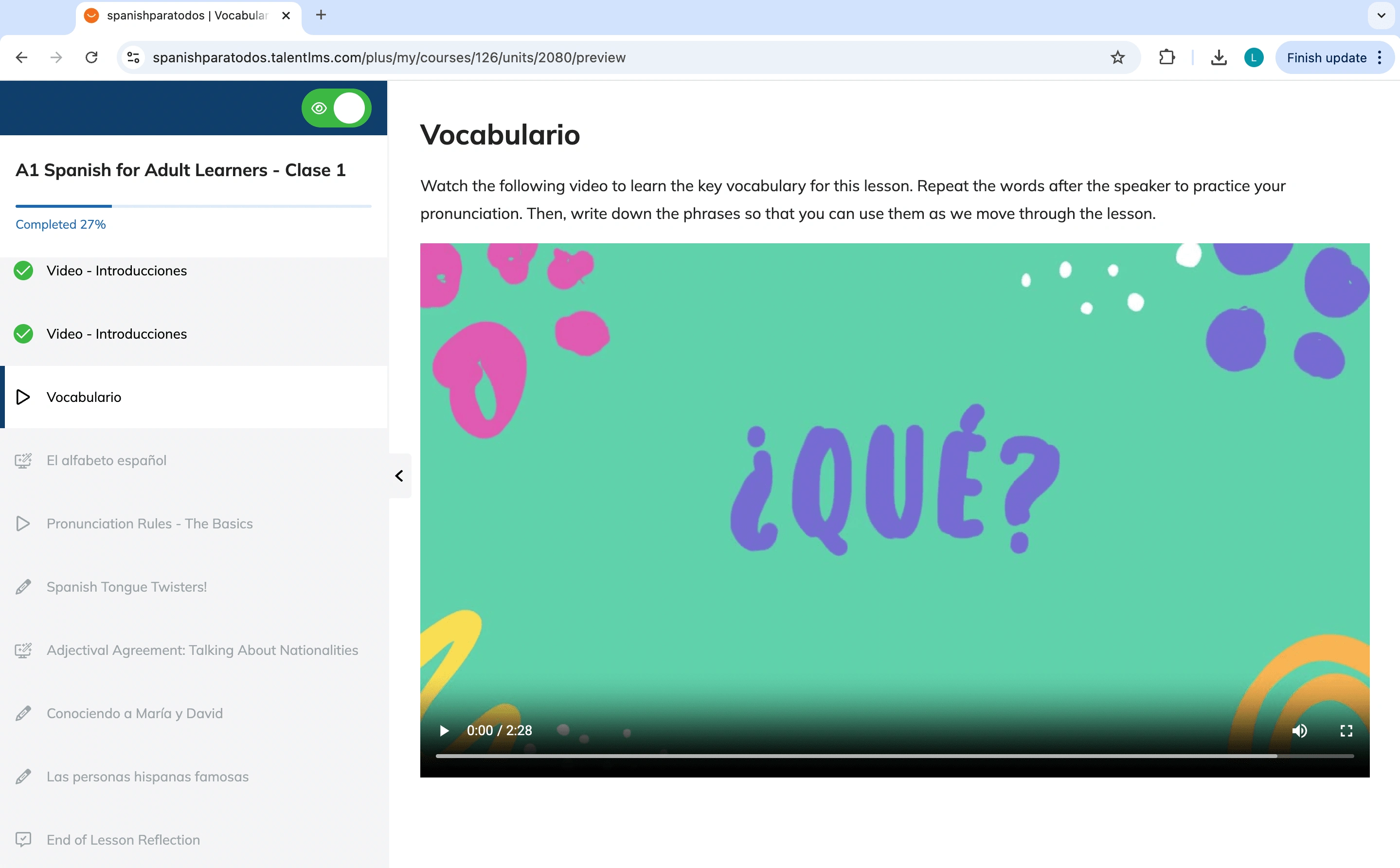Open the second Video - Introducciones unit
1400x868 pixels.
click(194, 334)
